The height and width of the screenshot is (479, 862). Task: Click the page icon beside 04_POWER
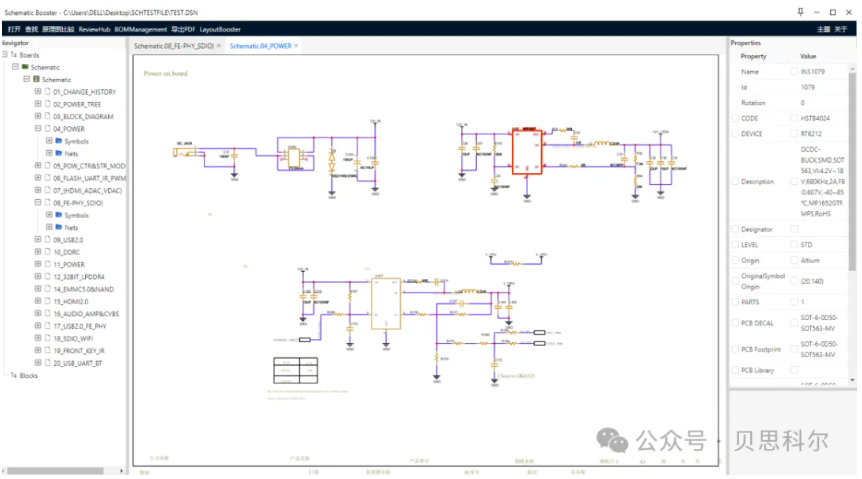tap(48, 128)
